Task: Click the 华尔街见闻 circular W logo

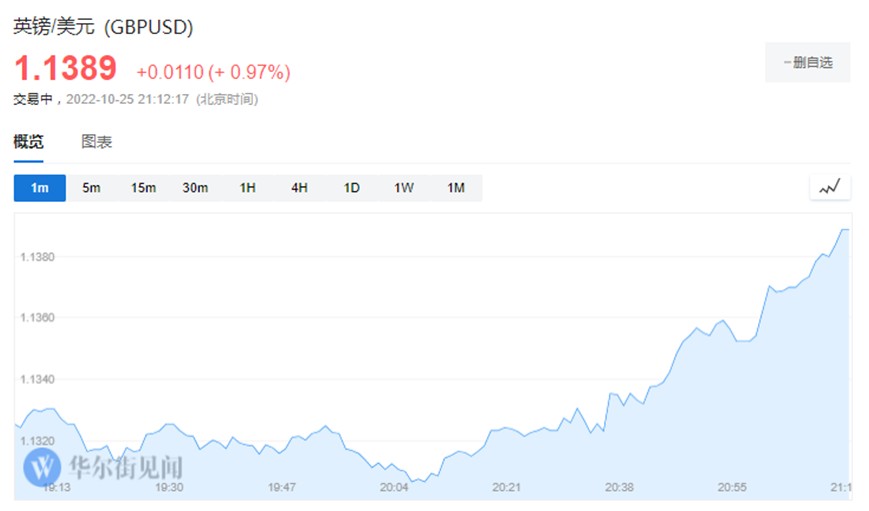Action: click(x=43, y=466)
